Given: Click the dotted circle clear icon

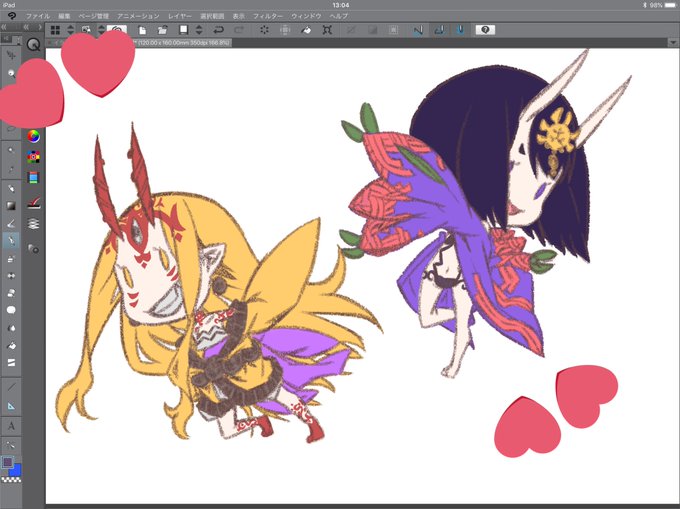Looking at the screenshot, I should click(264, 30).
